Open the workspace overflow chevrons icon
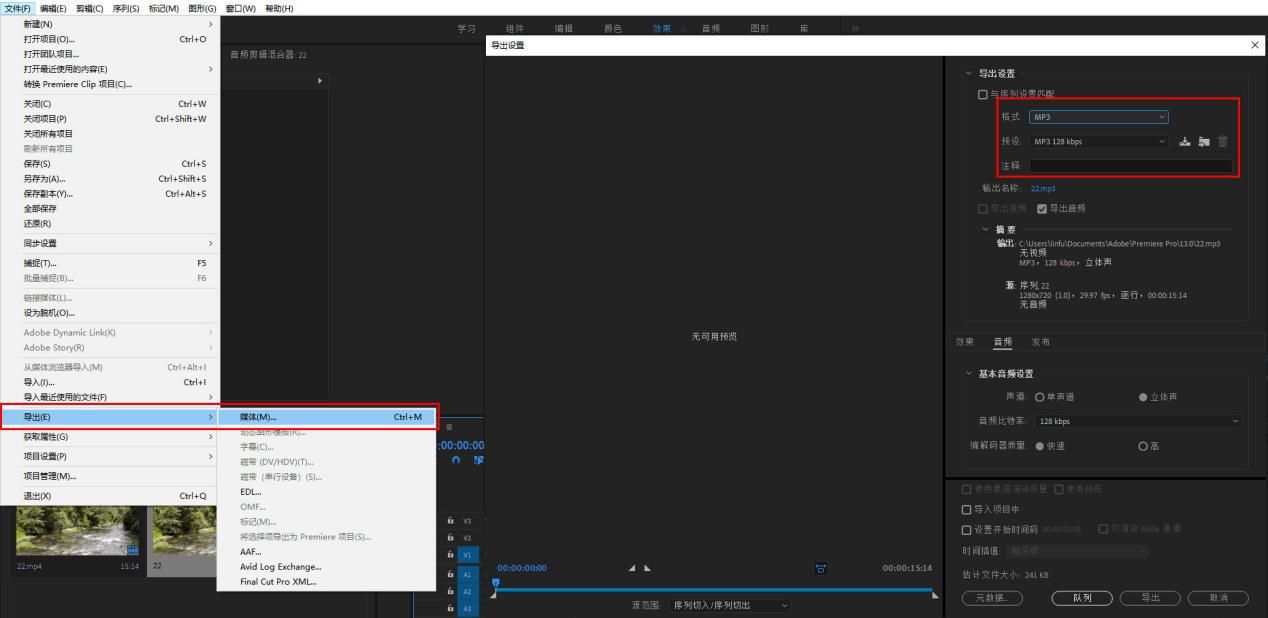This screenshot has width=1268, height=618. (x=855, y=28)
